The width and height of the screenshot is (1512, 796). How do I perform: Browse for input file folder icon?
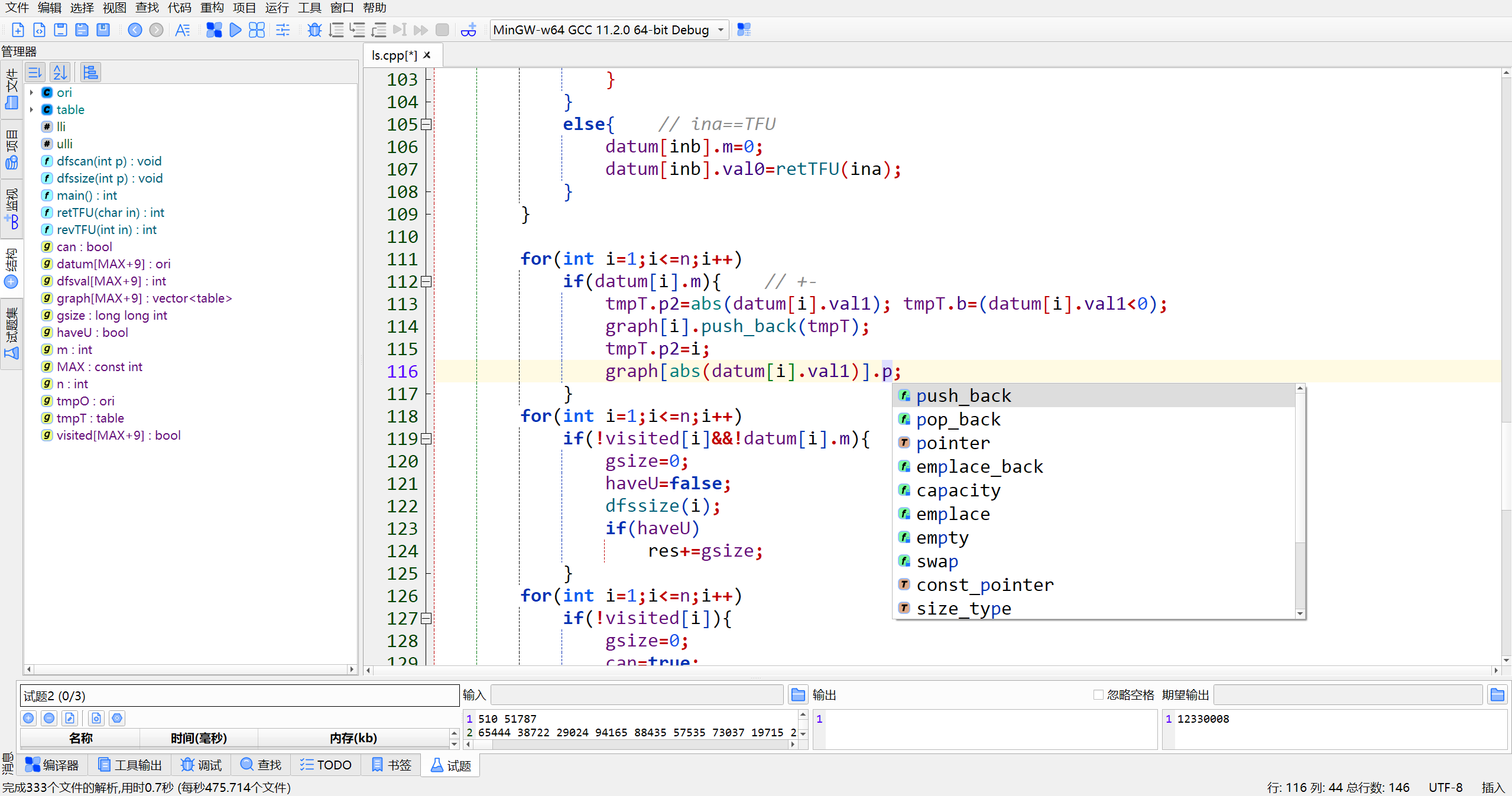tap(798, 695)
